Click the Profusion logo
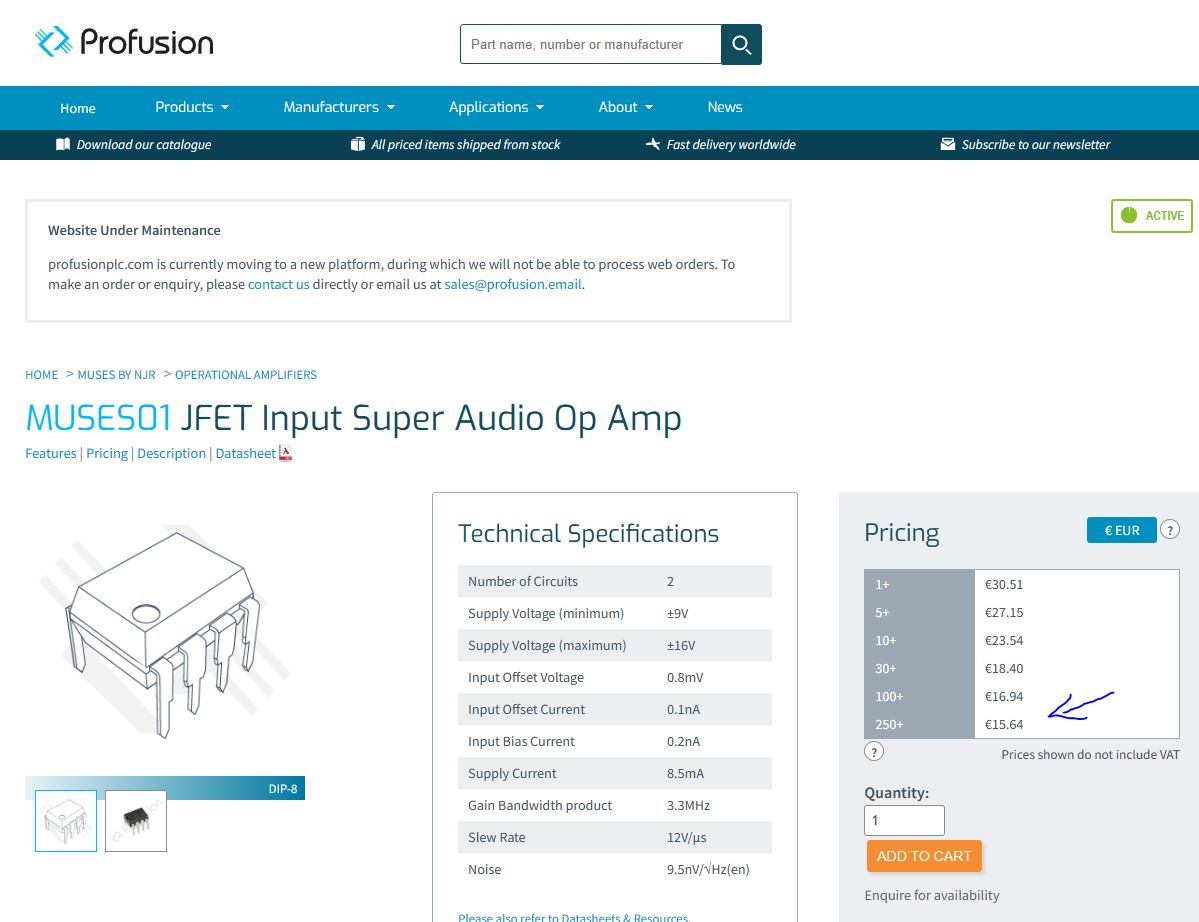1199x922 pixels. (x=124, y=42)
